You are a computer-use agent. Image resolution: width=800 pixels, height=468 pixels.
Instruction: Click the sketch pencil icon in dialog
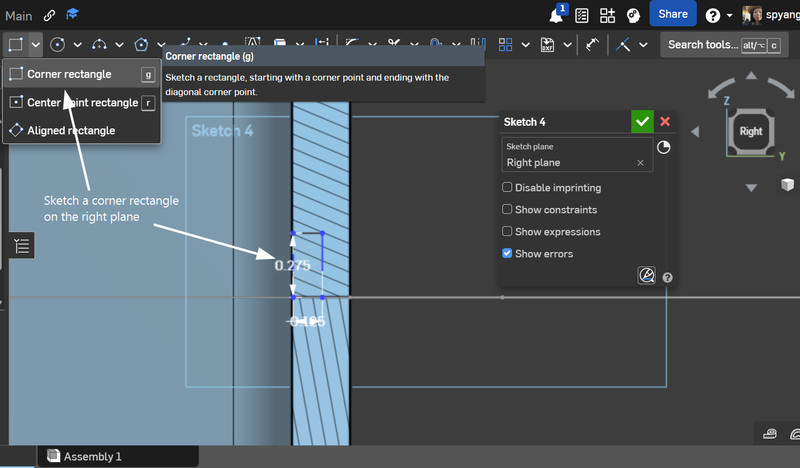646,275
